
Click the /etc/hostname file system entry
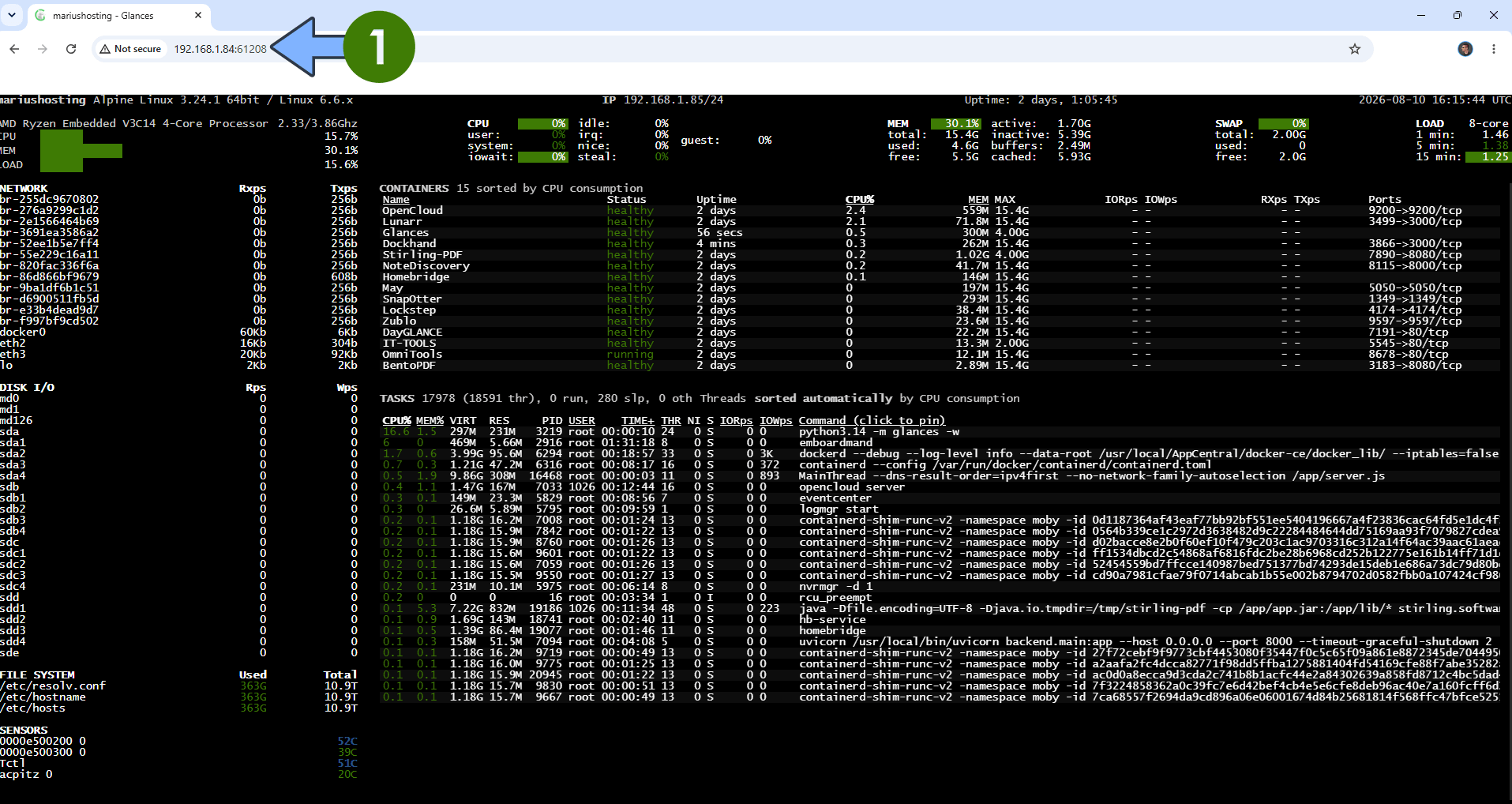coord(43,697)
